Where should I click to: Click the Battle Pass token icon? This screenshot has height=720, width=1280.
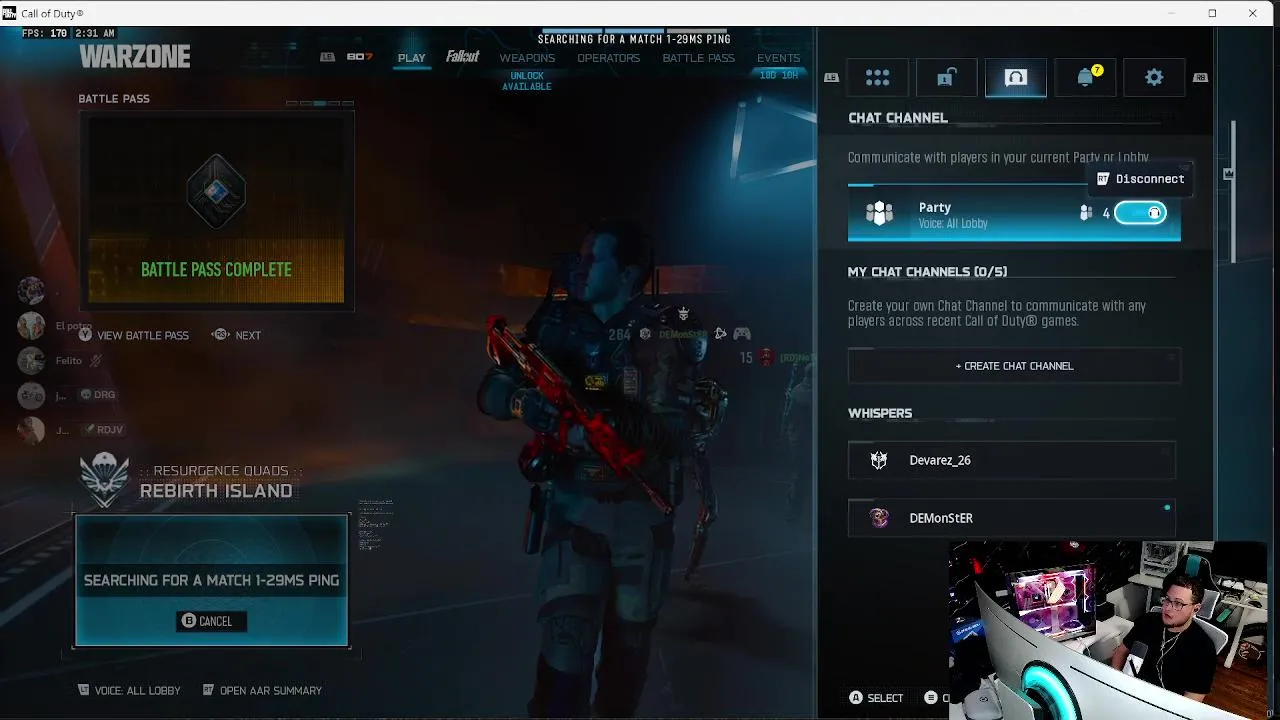pyautogui.click(x=216, y=190)
